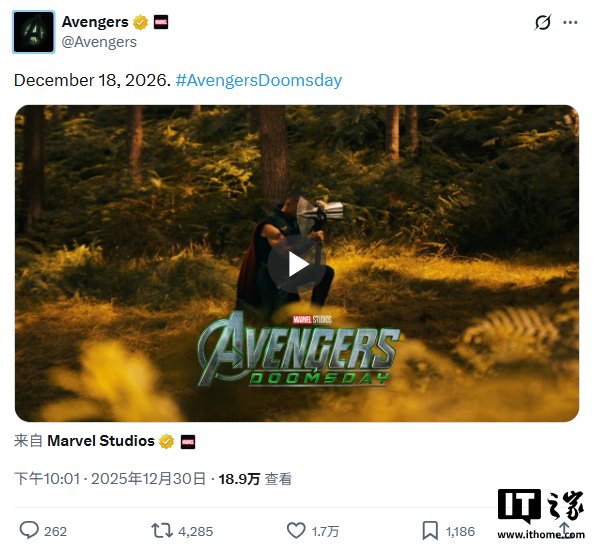This screenshot has height=547, width=595.
Task: Open the Grok slash-circle icon
Action: [x=543, y=22]
